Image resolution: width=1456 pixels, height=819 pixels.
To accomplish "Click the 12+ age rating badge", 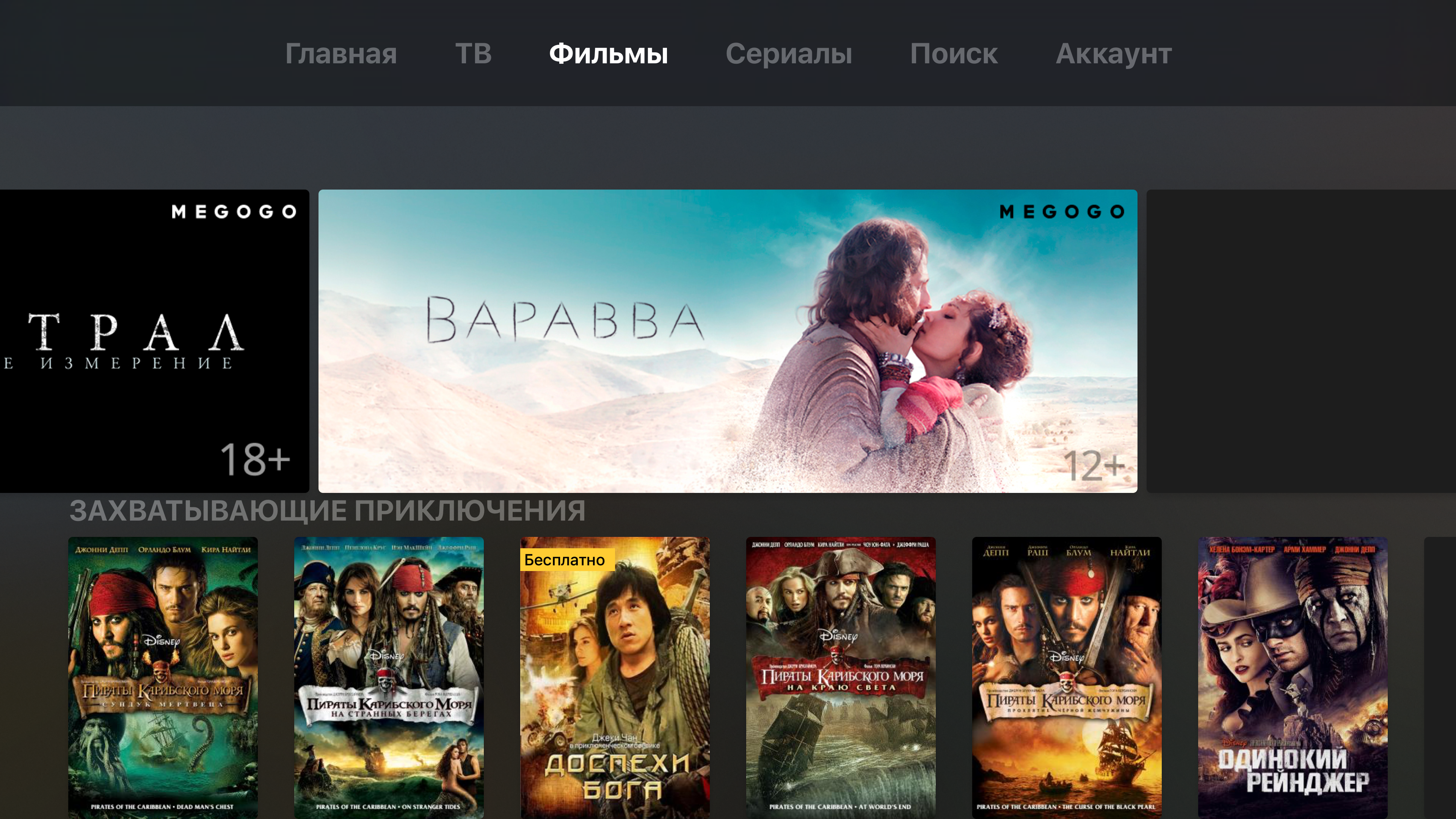I will (x=1093, y=466).
